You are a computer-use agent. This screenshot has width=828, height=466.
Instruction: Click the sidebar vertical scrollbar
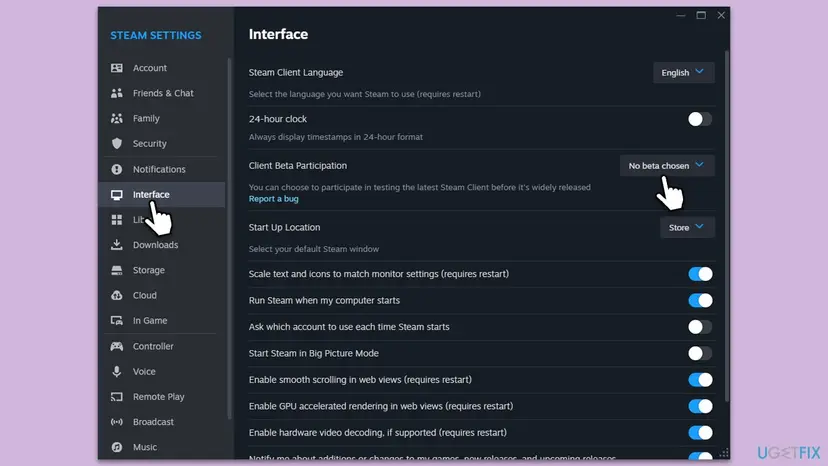tap(229, 239)
